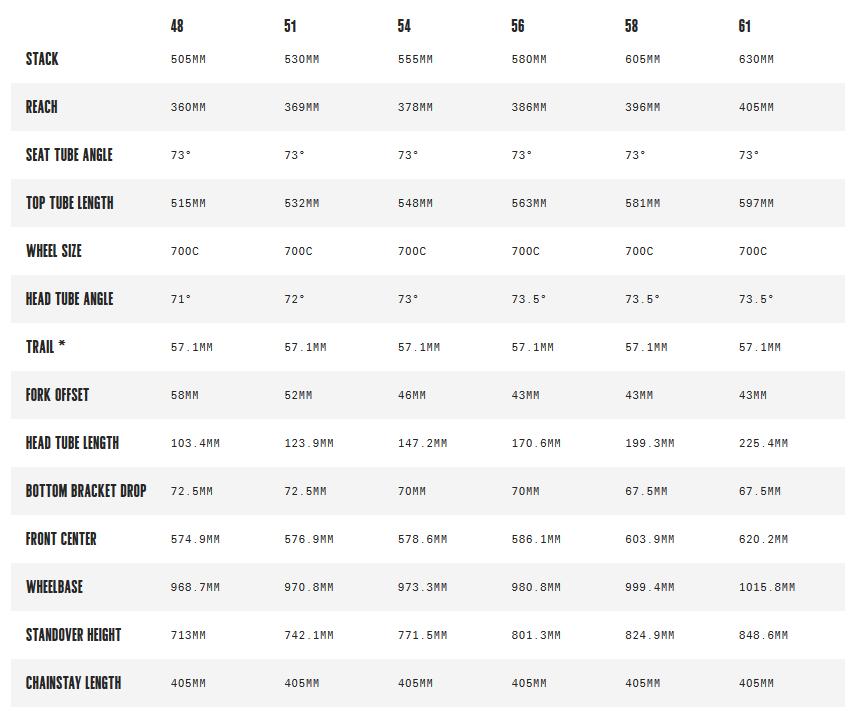The image size is (868, 720).
Task: Click the SEAT TUBE ANGLE row label
Action: coord(69,155)
